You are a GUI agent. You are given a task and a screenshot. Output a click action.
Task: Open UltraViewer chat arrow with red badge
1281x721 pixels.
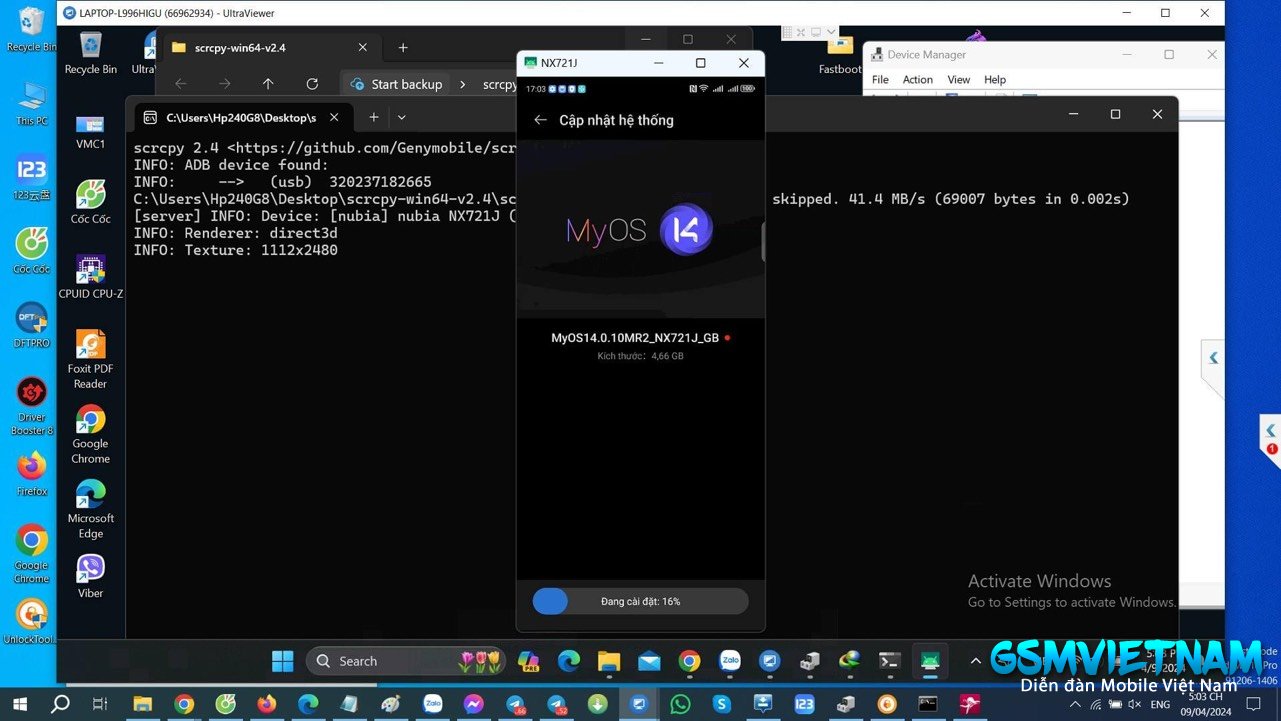1270,432
